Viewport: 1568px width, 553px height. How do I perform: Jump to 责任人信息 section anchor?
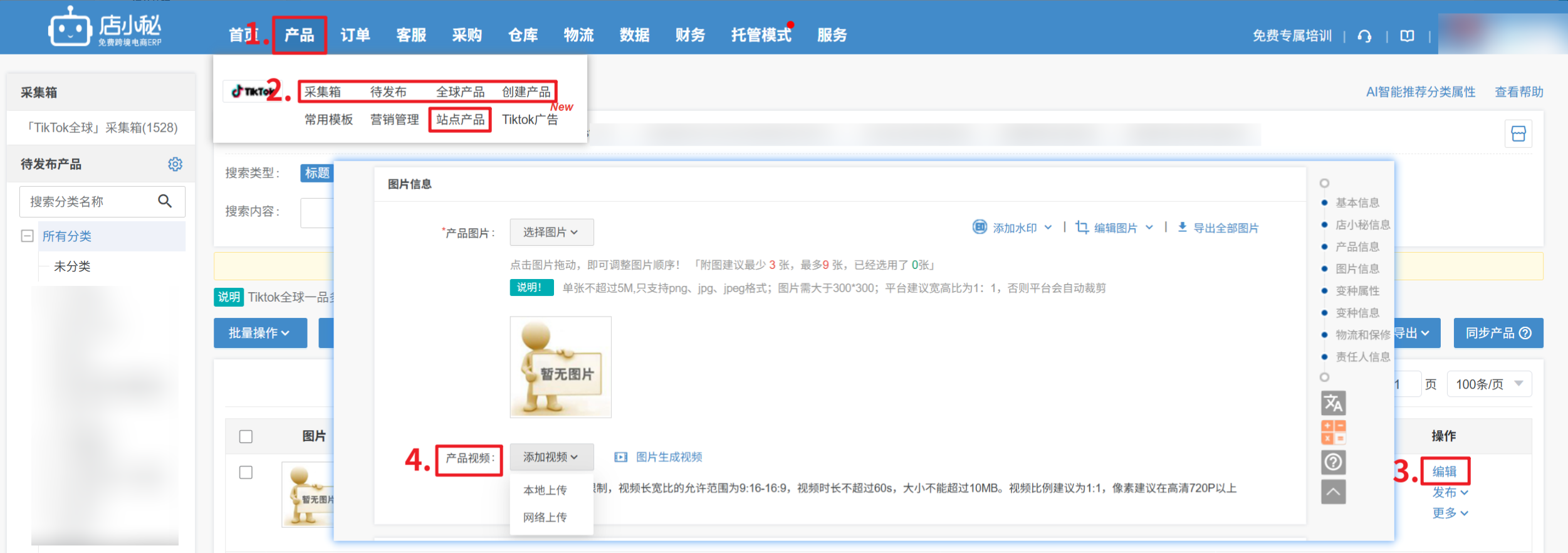coord(1363,357)
